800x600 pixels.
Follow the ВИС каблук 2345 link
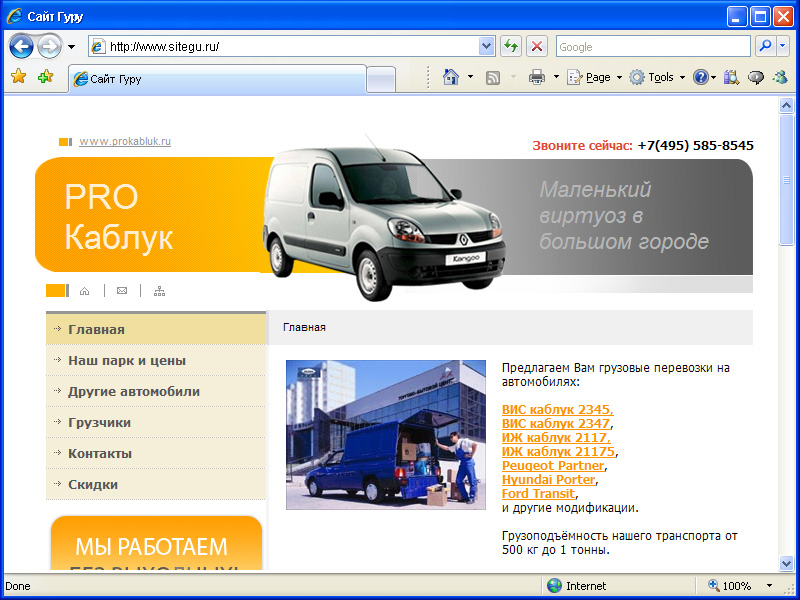click(x=558, y=410)
